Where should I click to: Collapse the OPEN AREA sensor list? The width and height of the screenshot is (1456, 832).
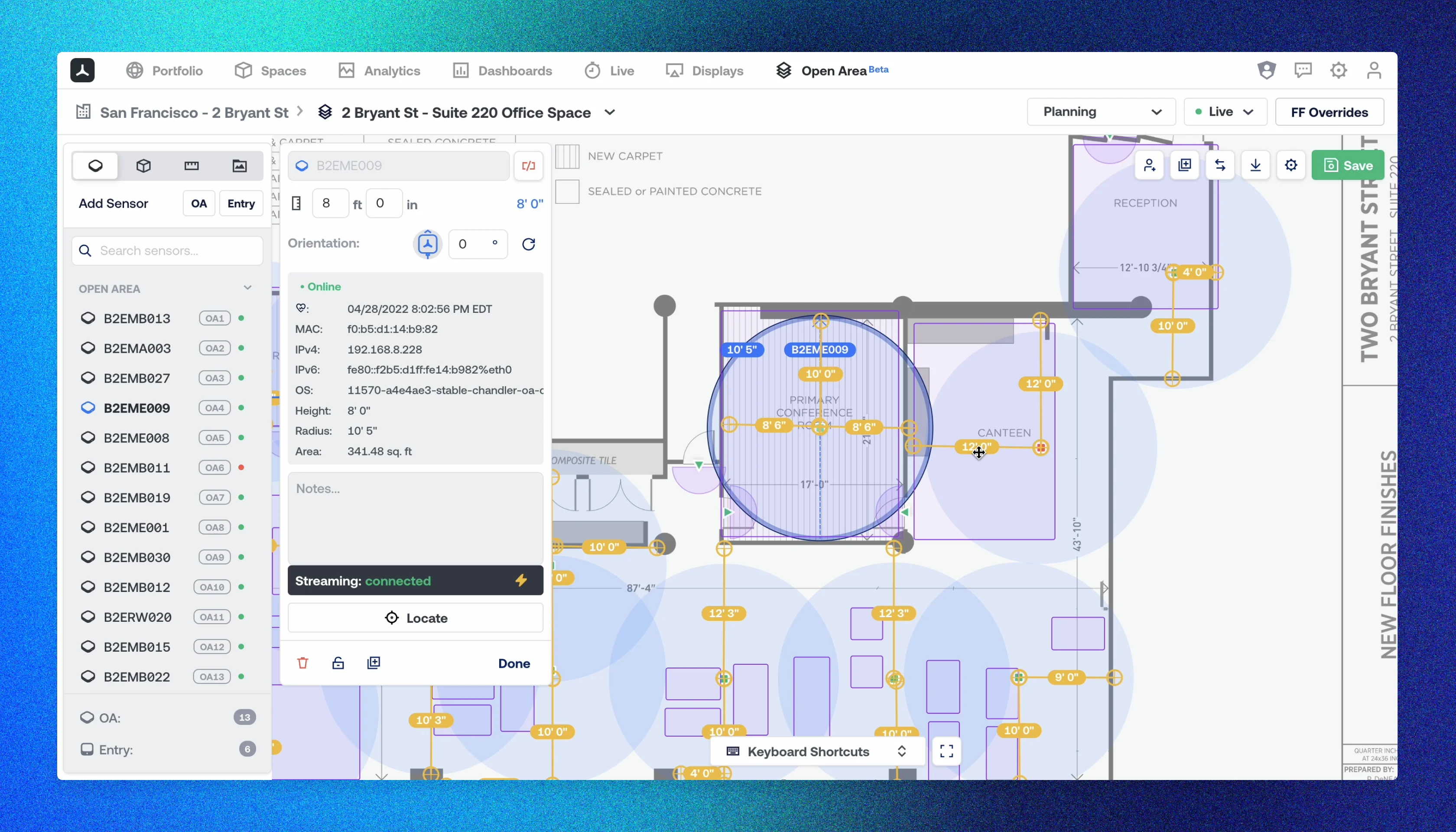pos(247,288)
